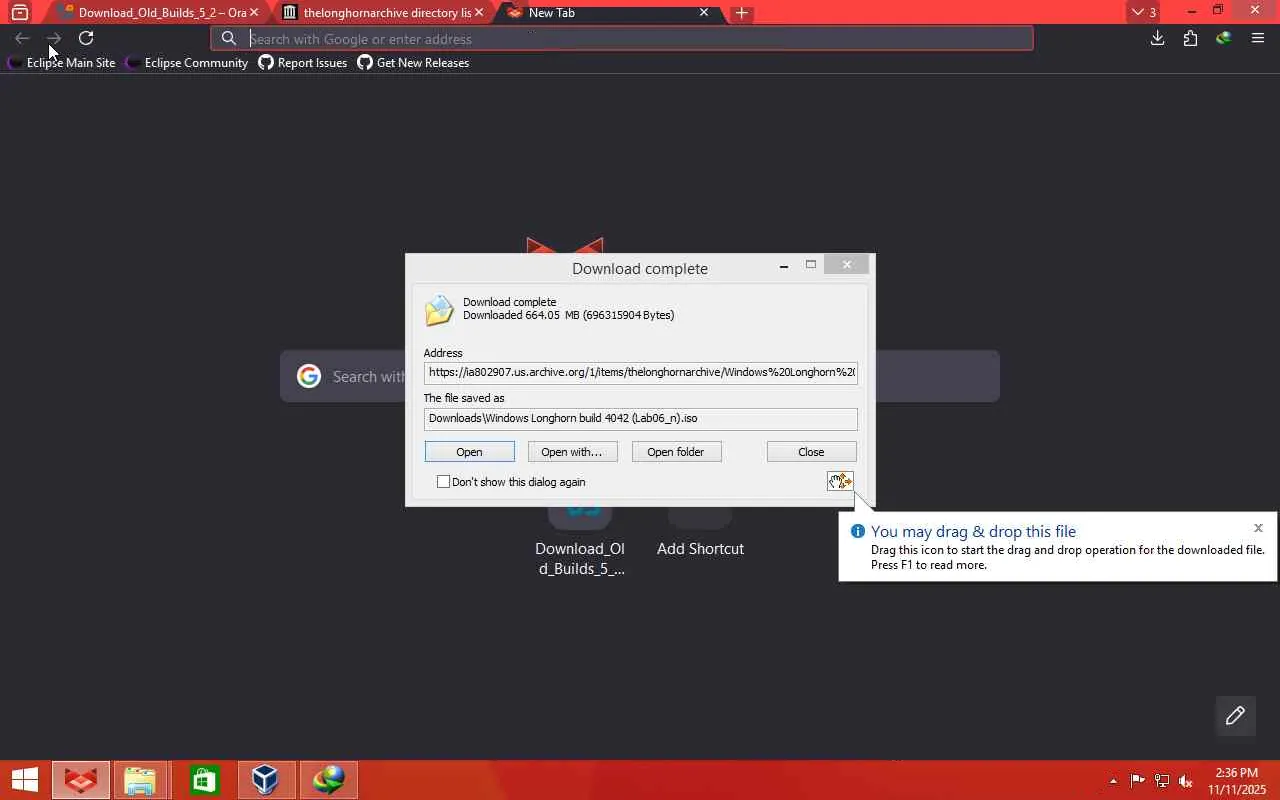Click the drag-and-drop file icon in dialog
This screenshot has height=800, width=1280.
(x=840, y=482)
